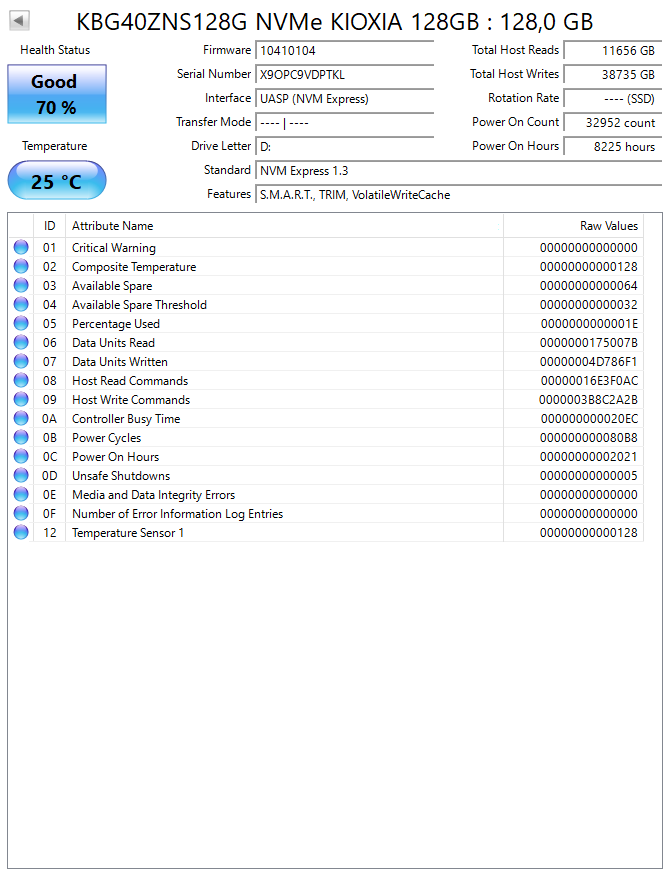The width and height of the screenshot is (664, 873).
Task: Click raw value 00000016E3F0AC
Action: [x=589, y=381]
